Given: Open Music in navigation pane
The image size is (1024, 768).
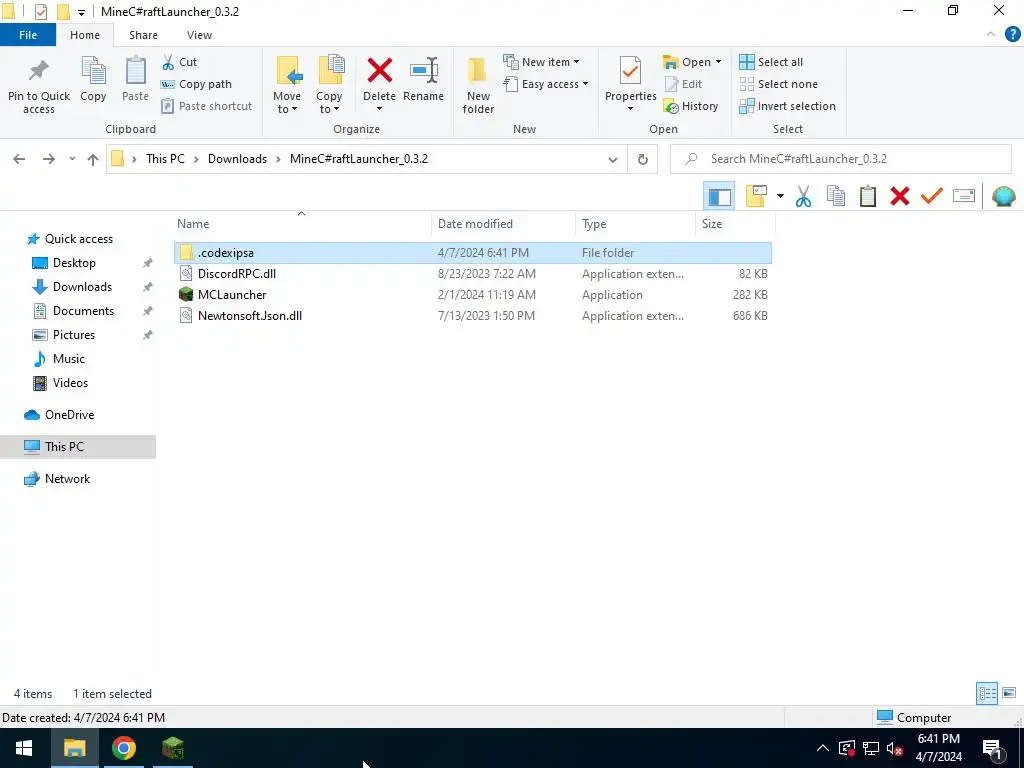Looking at the screenshot, I should [69, 359].
